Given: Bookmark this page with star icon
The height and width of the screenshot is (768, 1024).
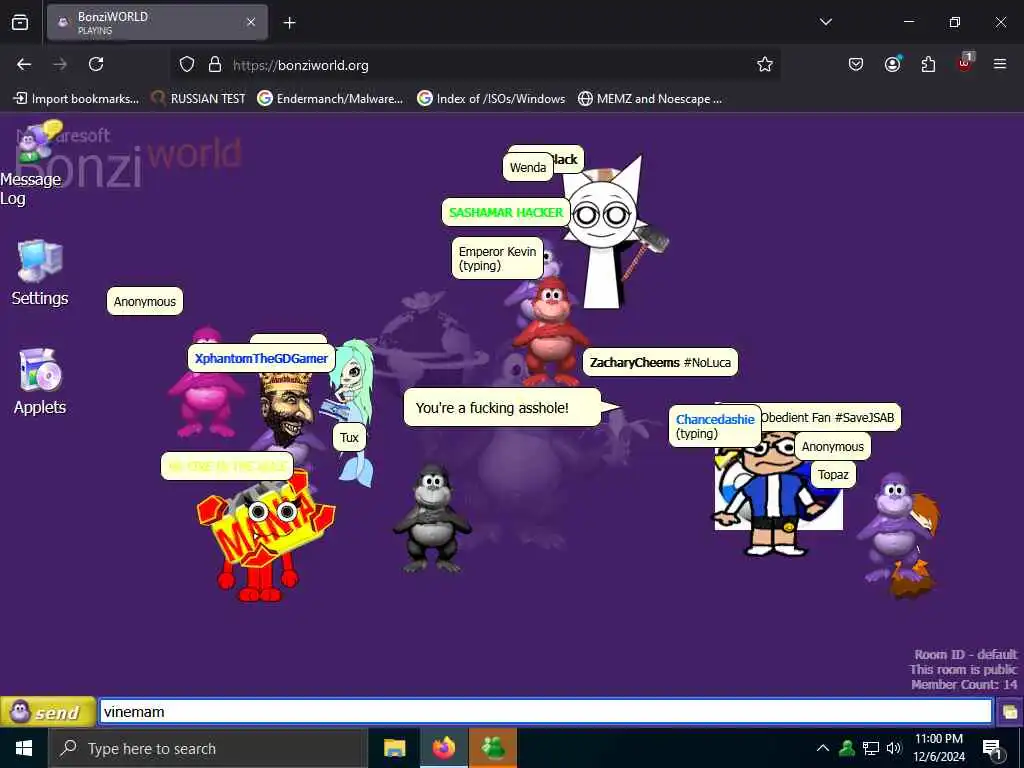Looking at the screenshot, I should [765, 65].
